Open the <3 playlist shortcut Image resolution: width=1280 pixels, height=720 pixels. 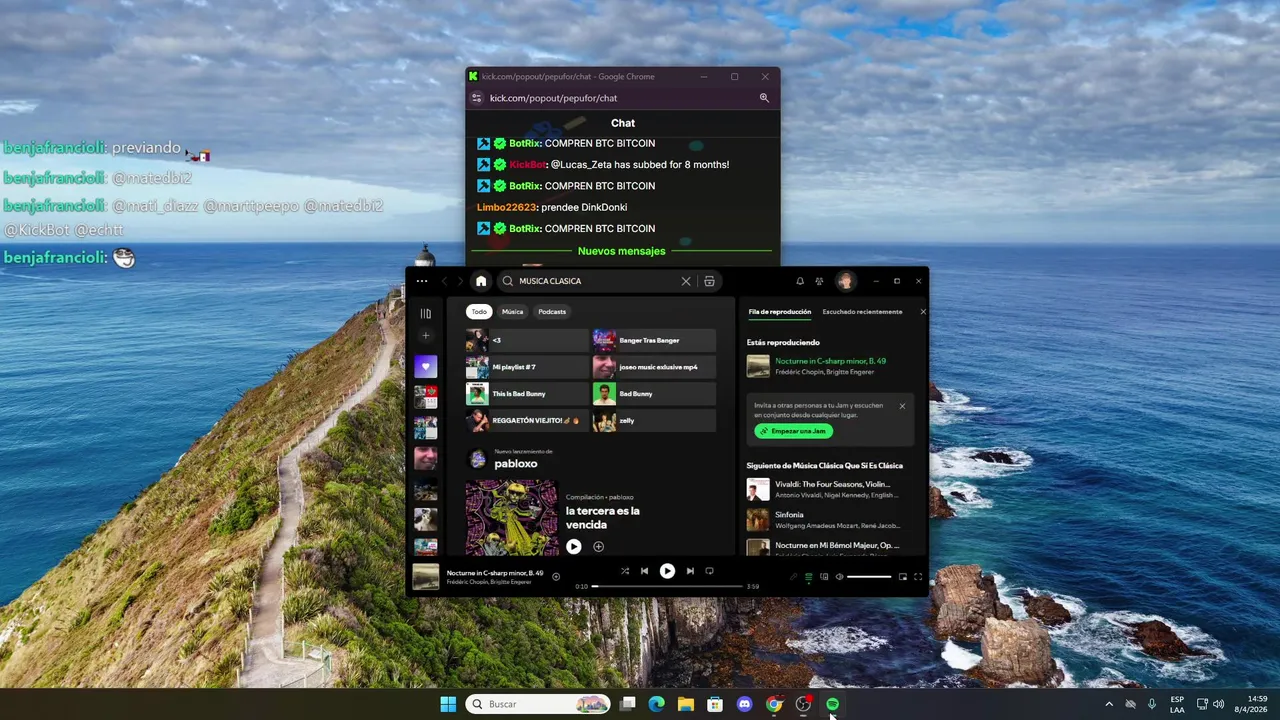click(527, 340)
